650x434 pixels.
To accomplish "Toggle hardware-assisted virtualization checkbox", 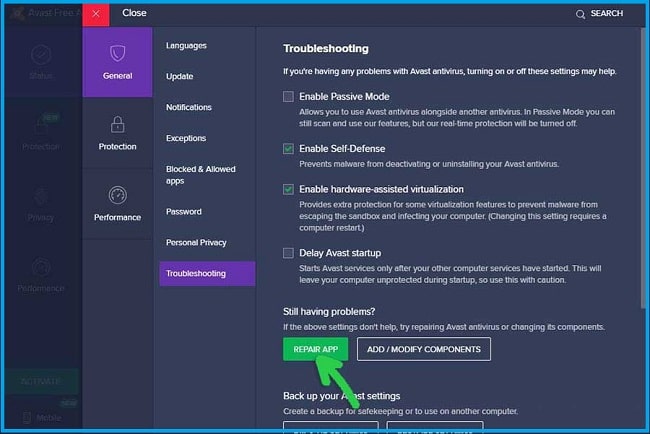I will click(x=289, y=189).
